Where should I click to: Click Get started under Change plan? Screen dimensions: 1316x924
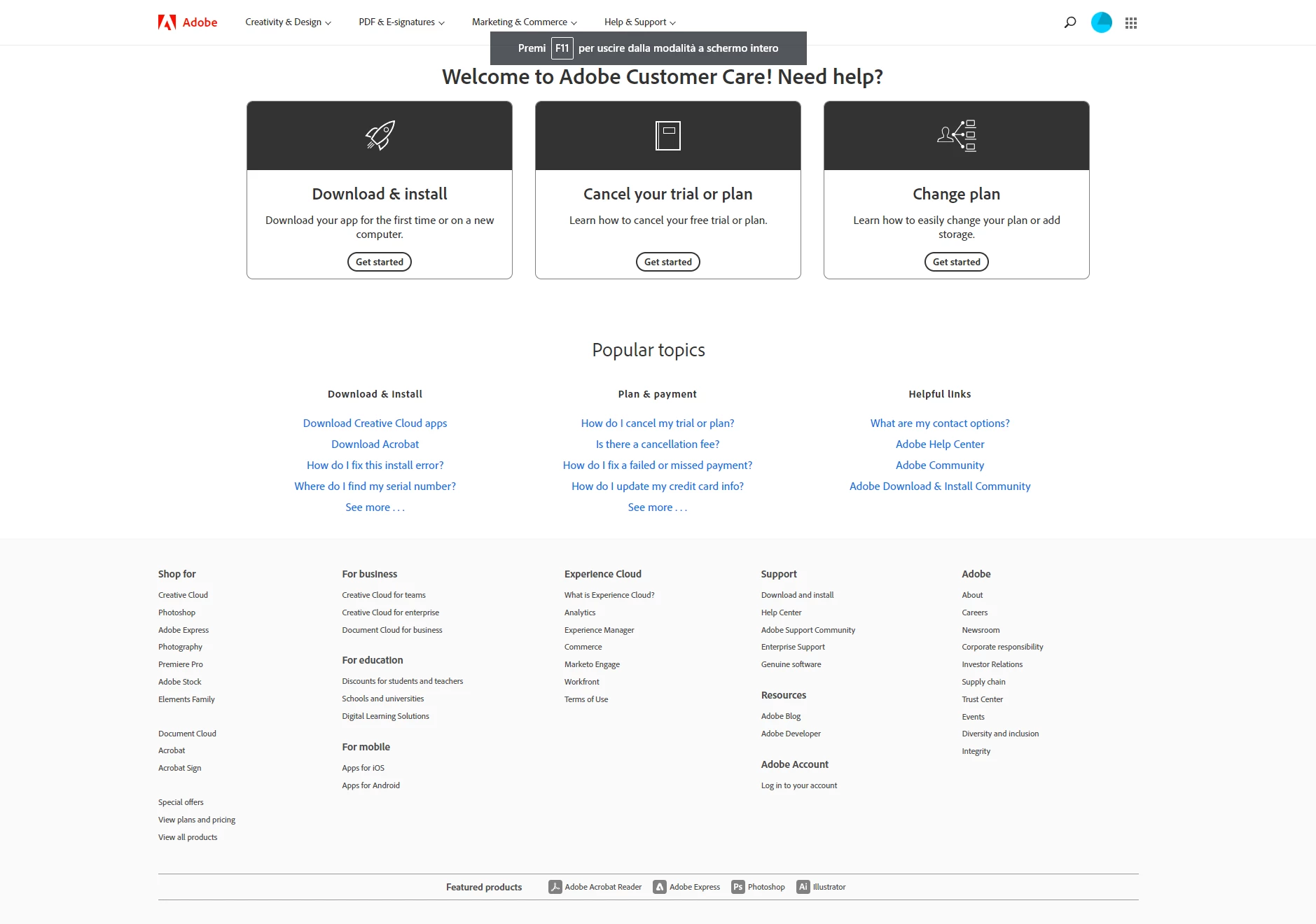point(957,262)
